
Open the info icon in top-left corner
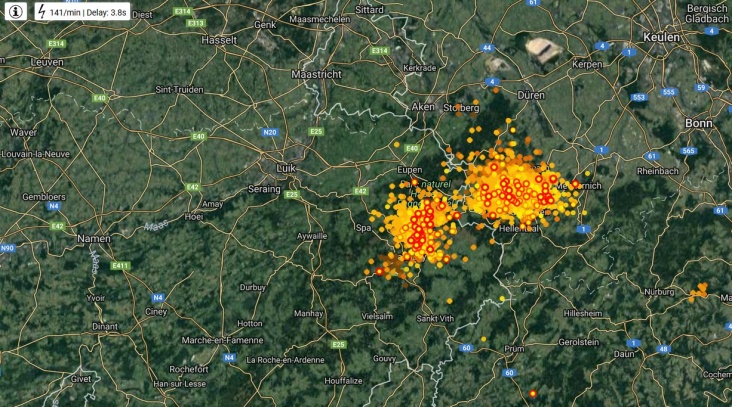tap(15, 12)
